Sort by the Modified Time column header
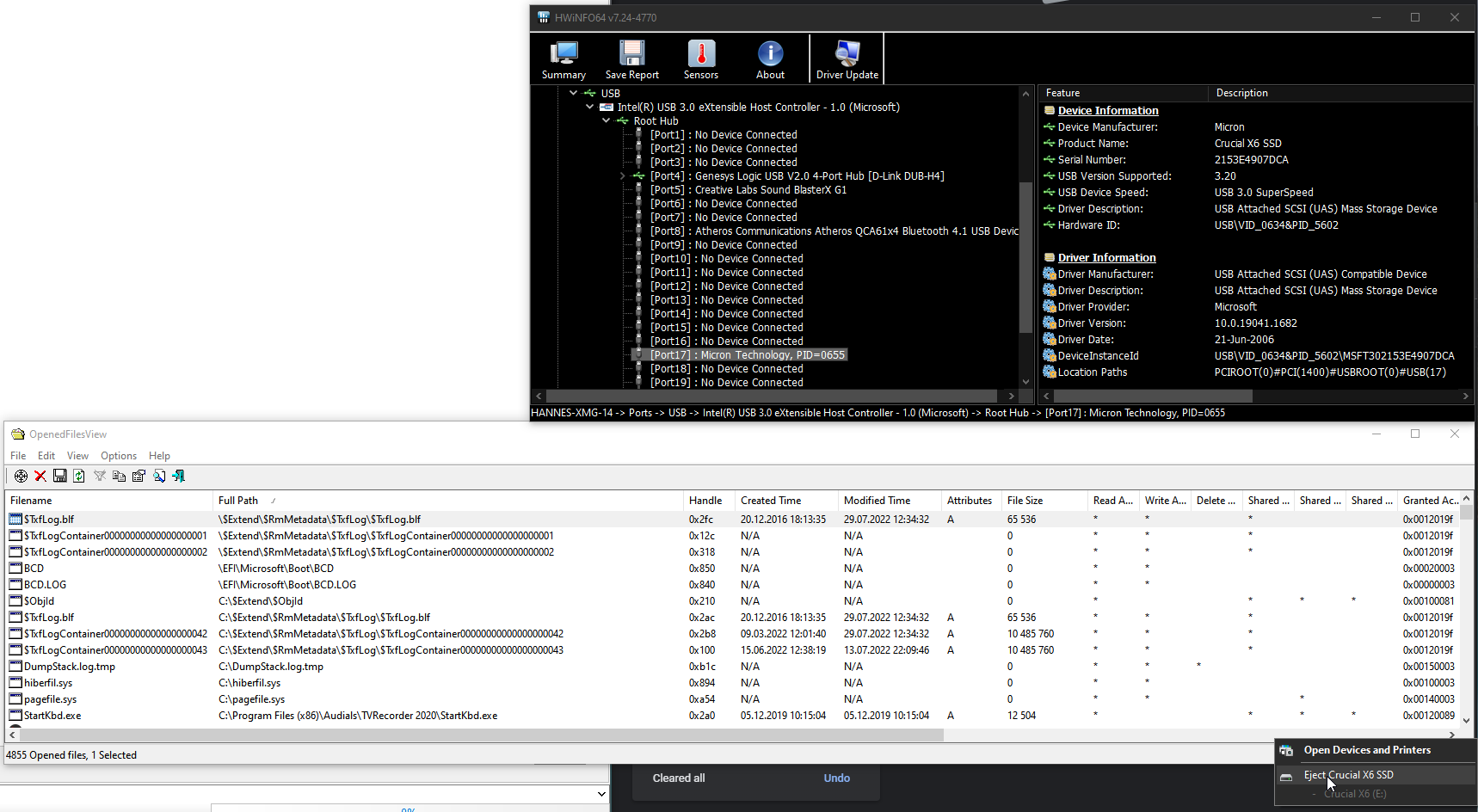The height and width of the screenshot is (812, 1478). click(890, 501)
